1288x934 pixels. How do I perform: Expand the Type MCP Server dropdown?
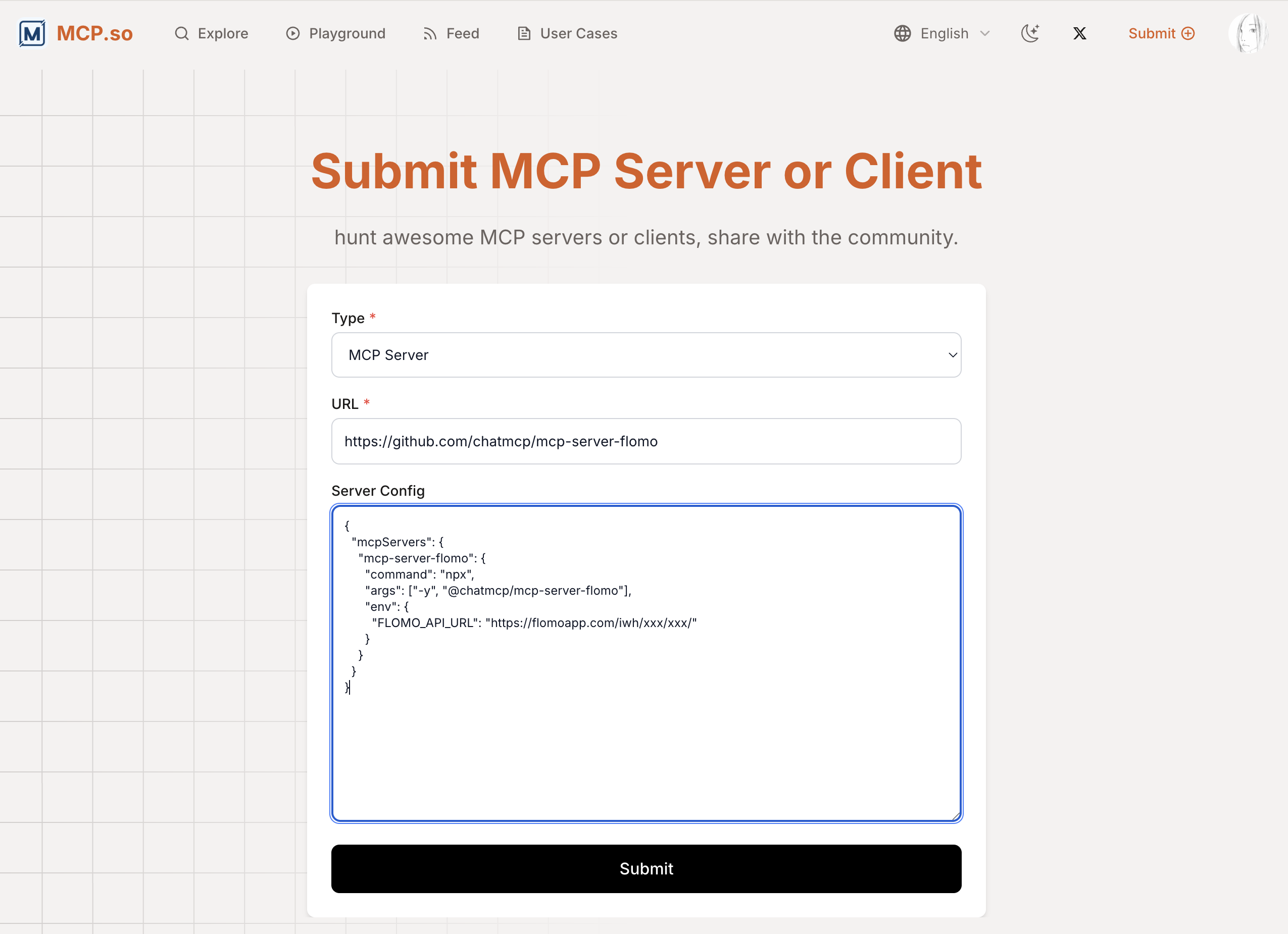click(x=646, y=355)
